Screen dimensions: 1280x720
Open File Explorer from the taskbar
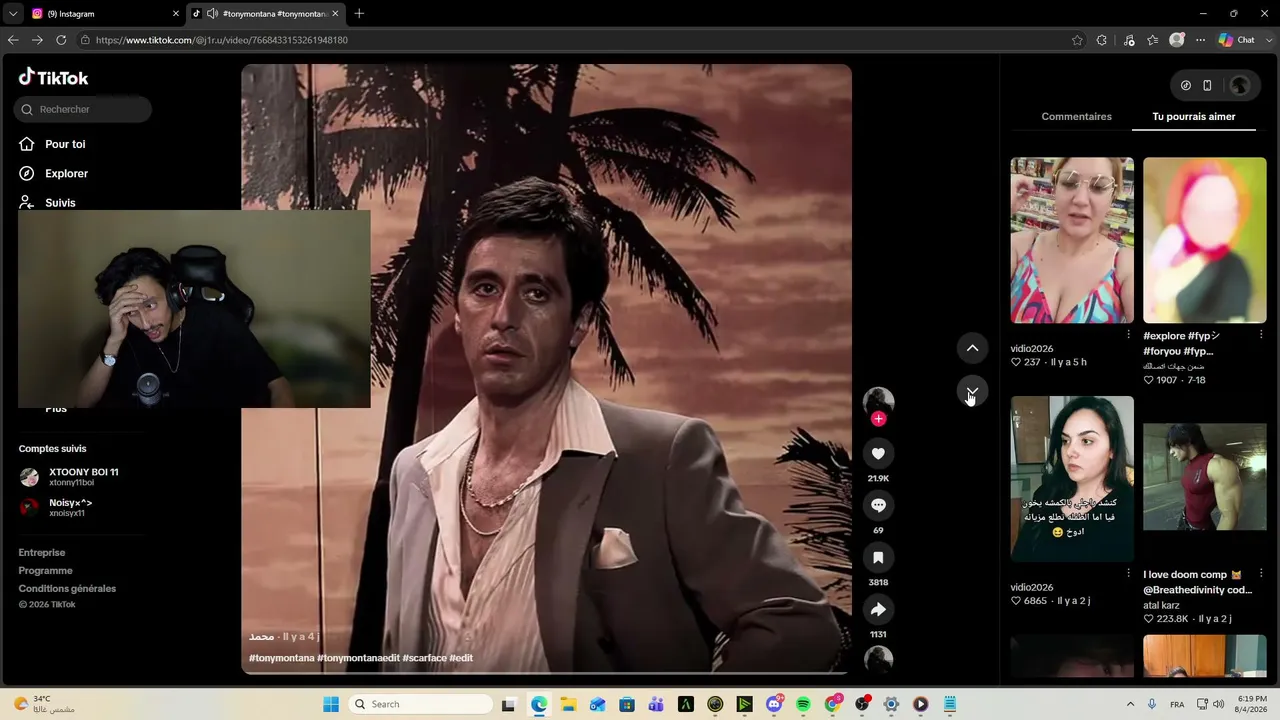pos(568,704)
